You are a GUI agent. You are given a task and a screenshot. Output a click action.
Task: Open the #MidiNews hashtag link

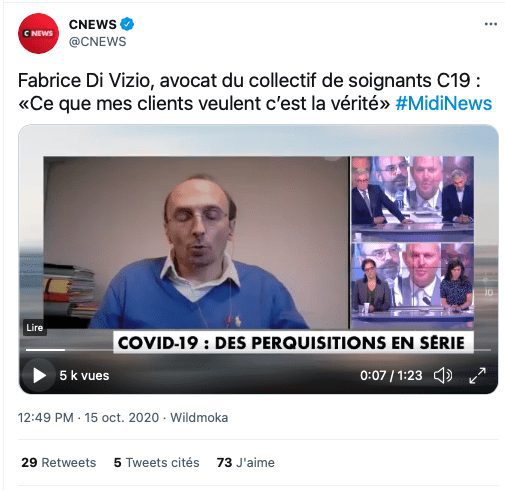coord(443,103)
